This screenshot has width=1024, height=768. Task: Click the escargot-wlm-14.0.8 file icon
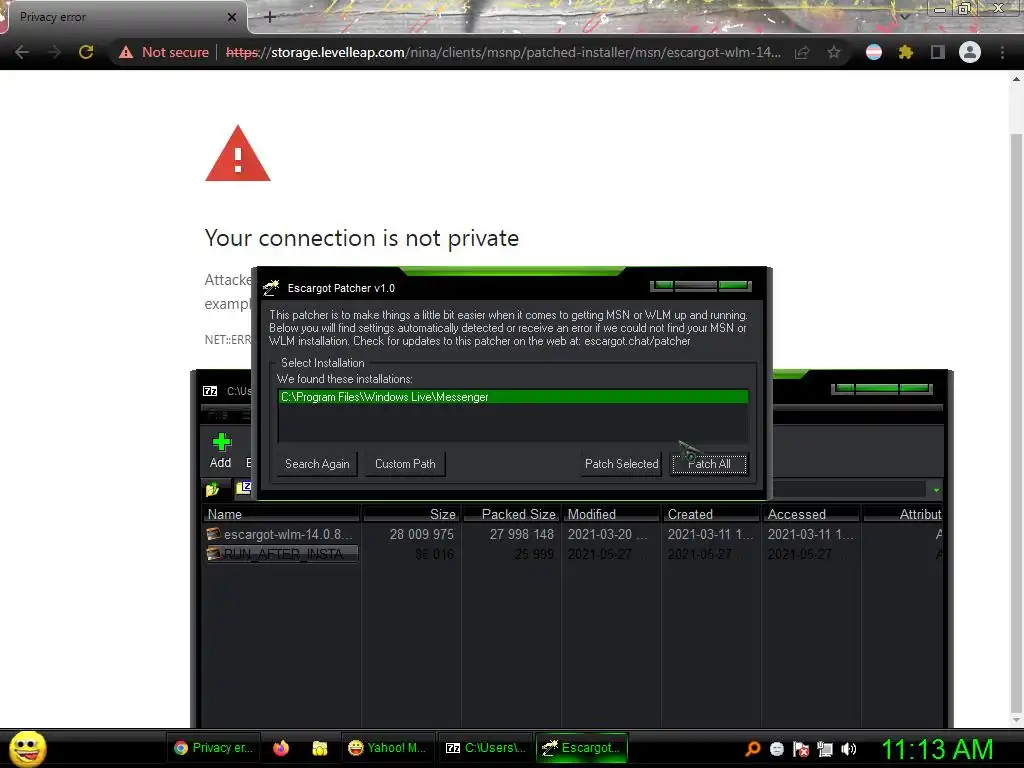tap(213, 534)
